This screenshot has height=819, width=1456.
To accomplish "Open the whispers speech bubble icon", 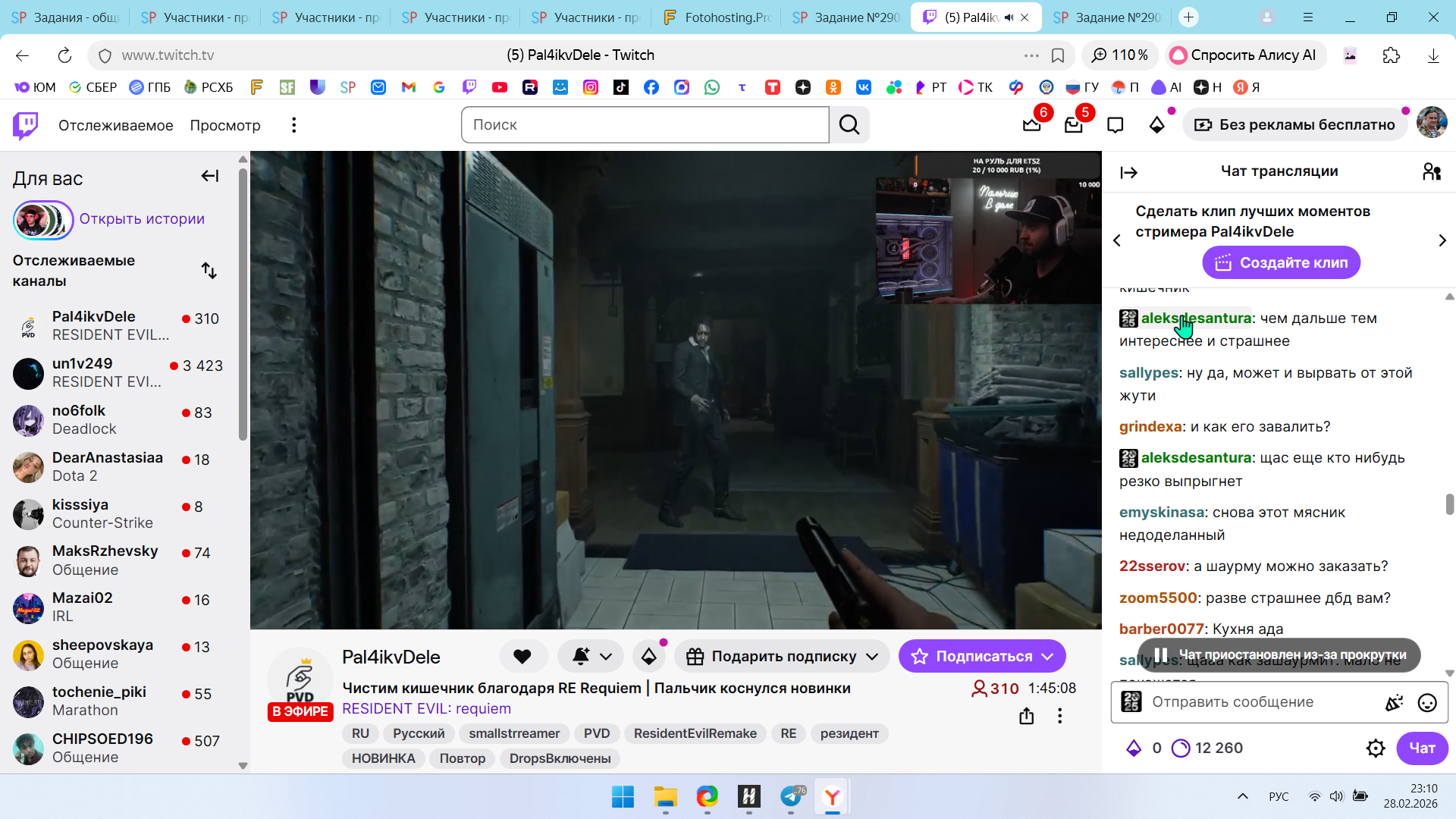I will pos(1116,125).
